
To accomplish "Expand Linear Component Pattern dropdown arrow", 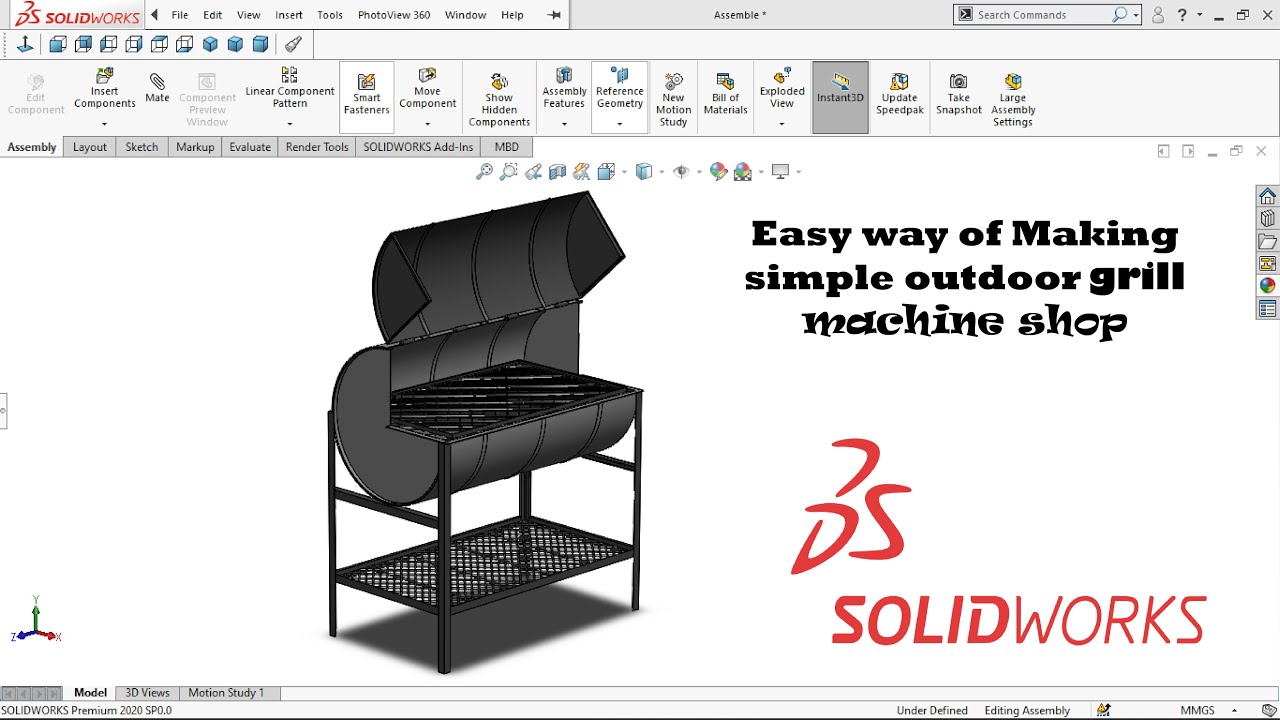I will coord(290,124).
